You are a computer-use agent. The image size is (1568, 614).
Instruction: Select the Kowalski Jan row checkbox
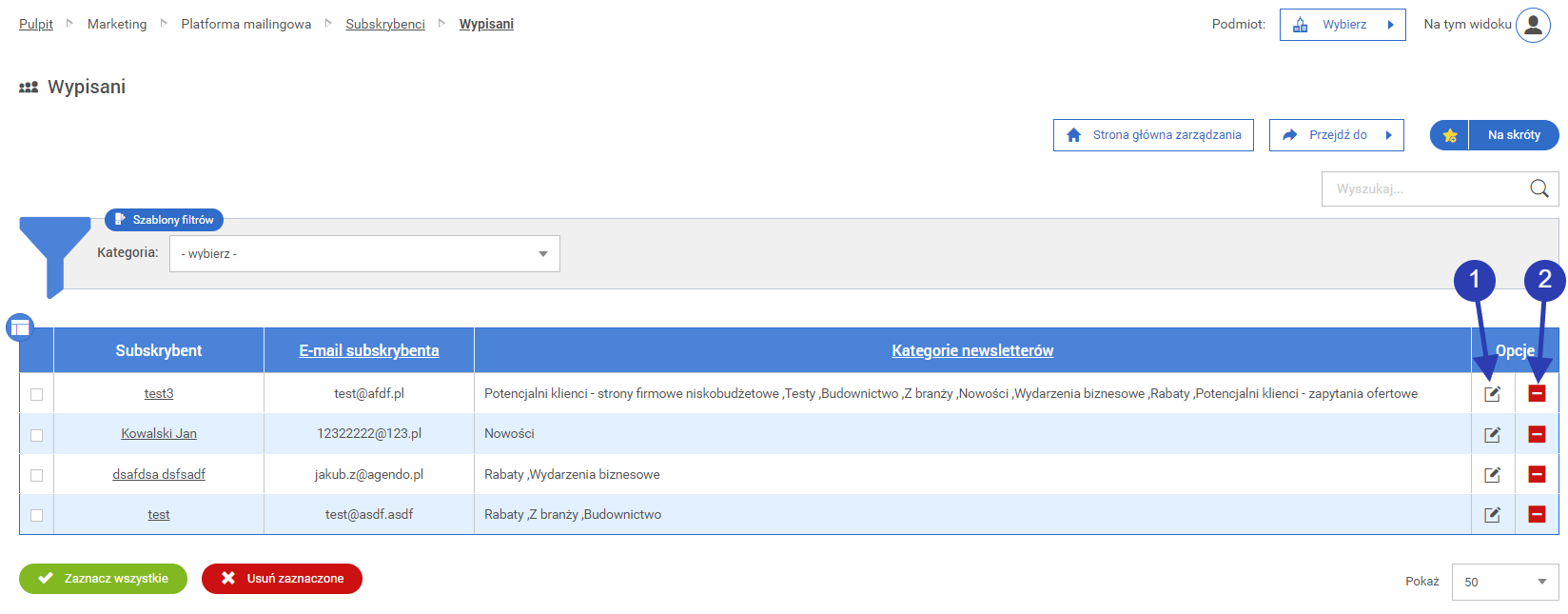pos(37,435)
